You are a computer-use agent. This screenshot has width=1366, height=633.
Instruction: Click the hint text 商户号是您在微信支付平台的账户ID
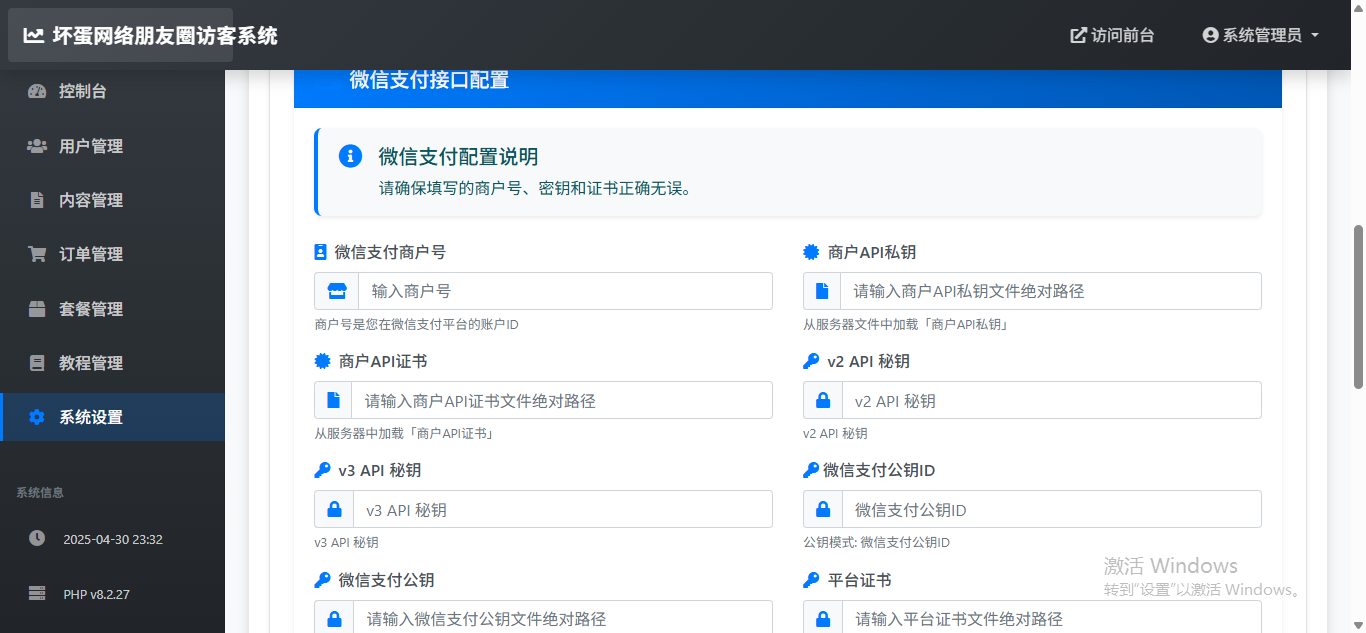[416, 324]
